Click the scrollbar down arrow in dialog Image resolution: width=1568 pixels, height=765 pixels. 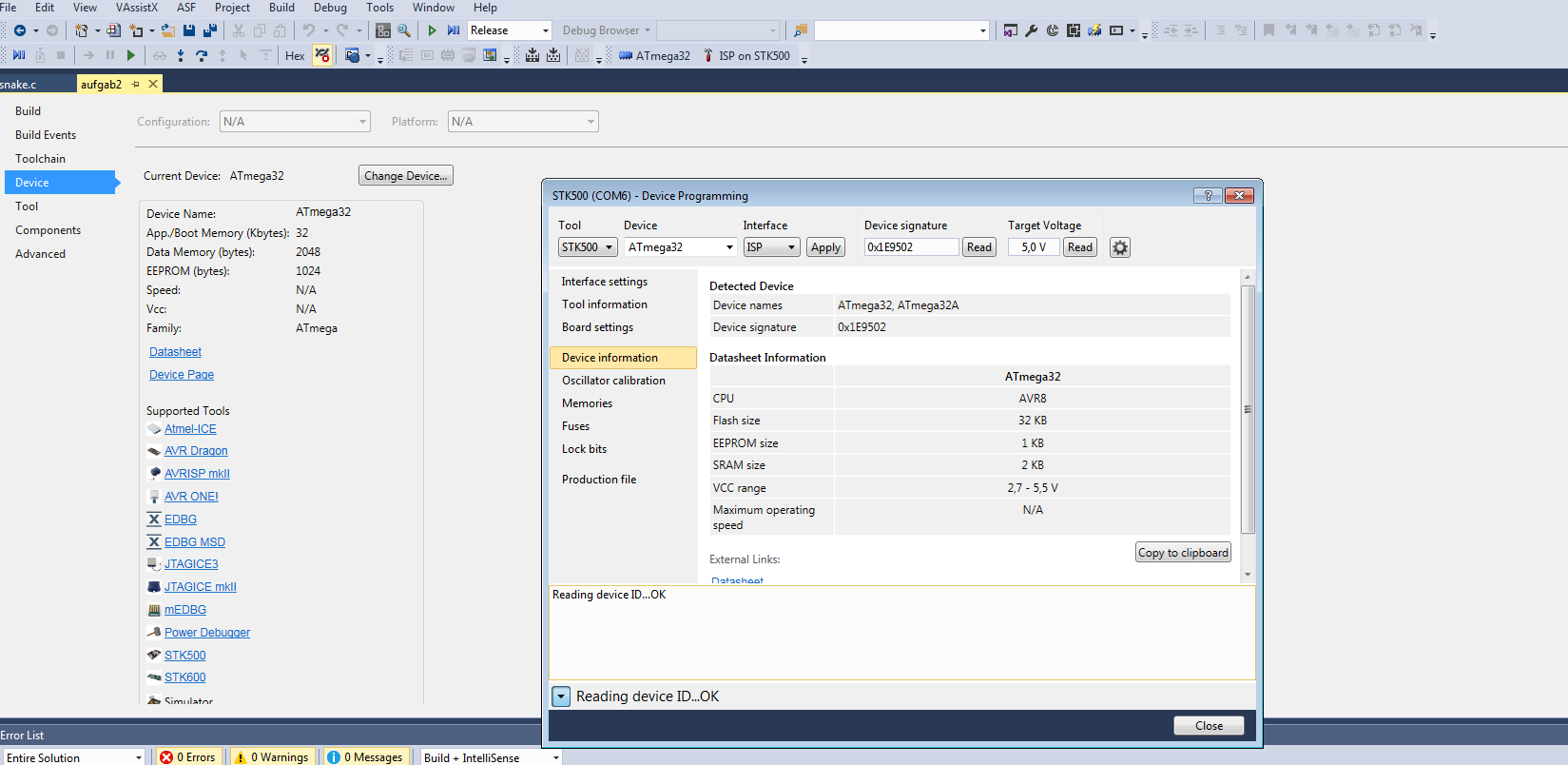[1248, 575]
